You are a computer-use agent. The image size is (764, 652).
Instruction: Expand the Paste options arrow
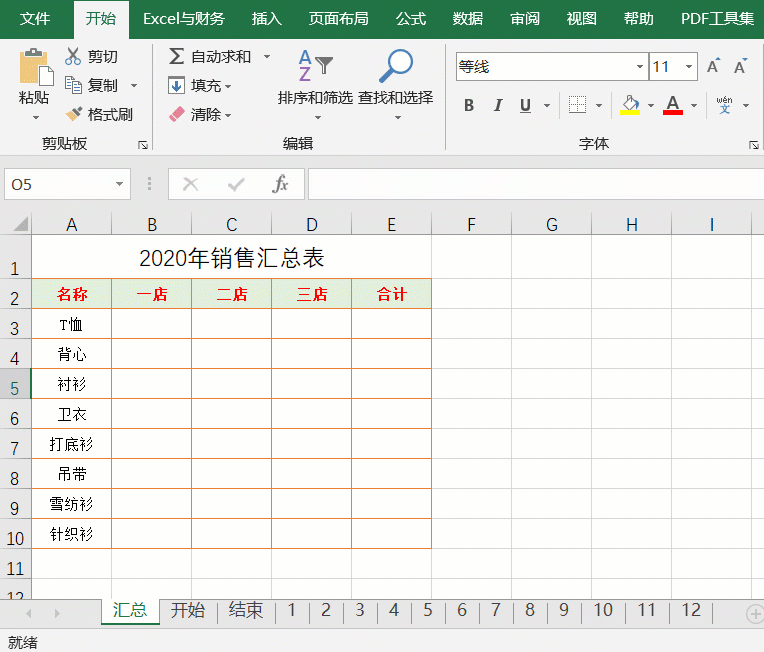36,117
